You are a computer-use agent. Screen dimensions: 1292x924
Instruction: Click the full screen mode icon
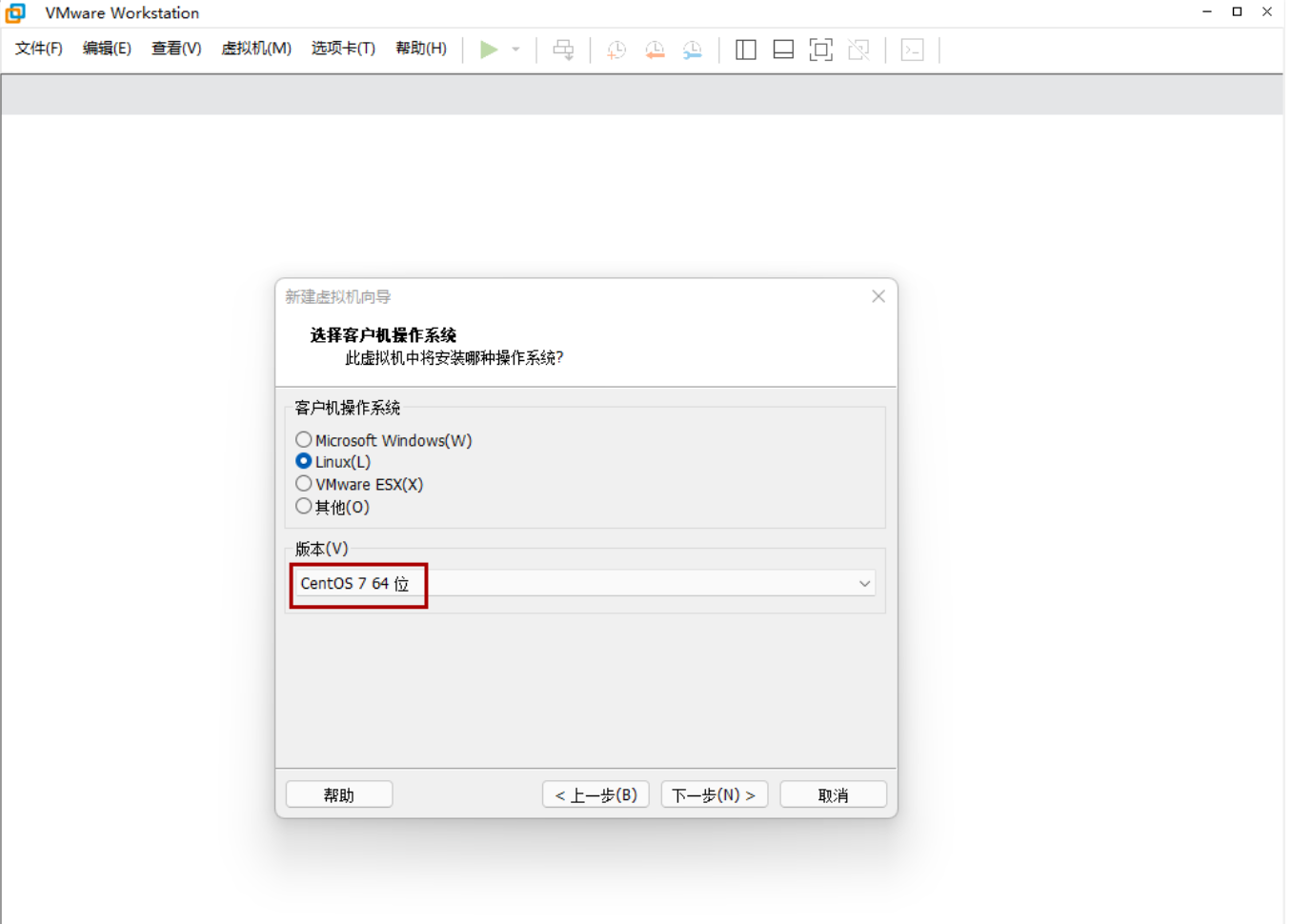coord(820,50)
